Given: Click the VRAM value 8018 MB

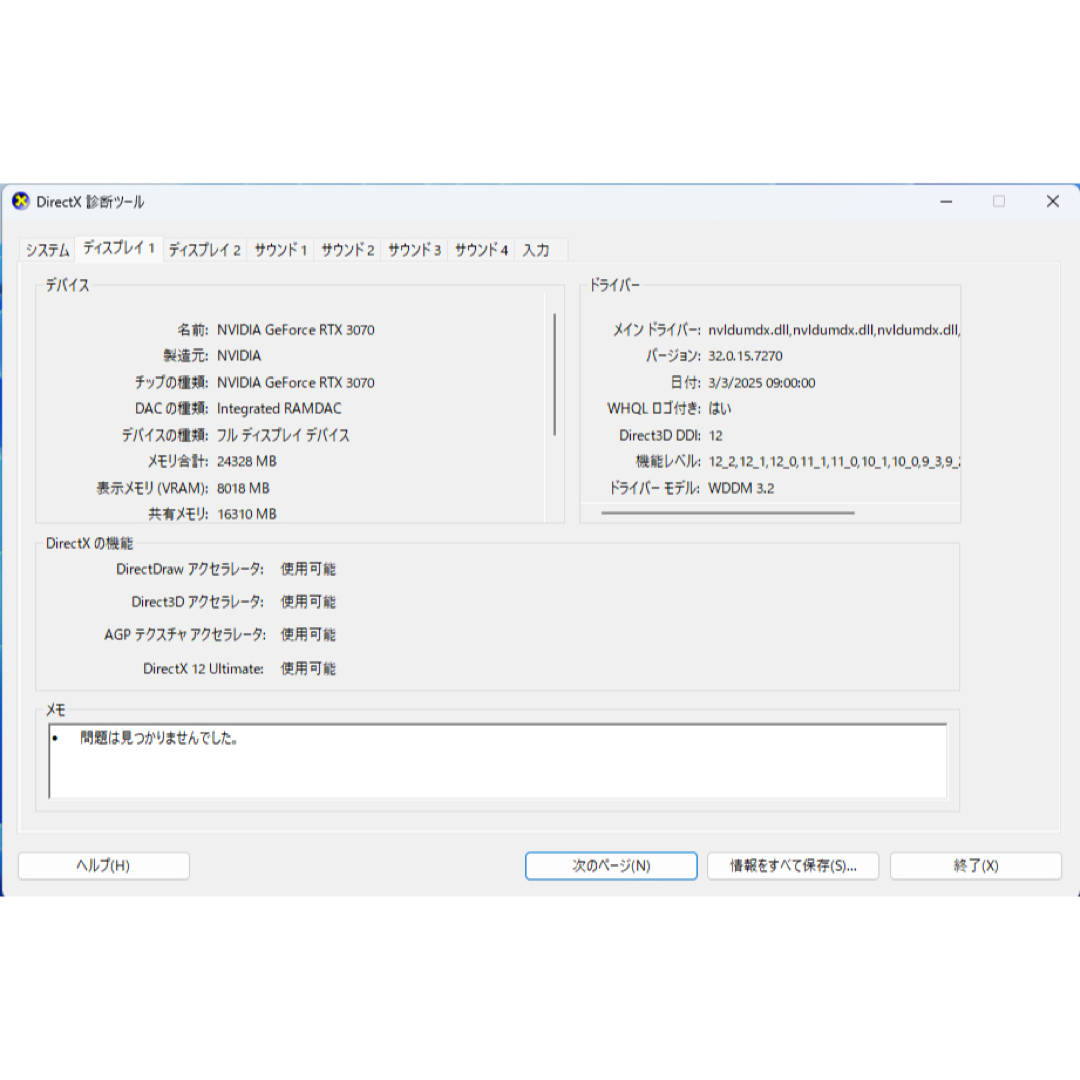Looking at the screenshot, I should pyautogui.click(x=243, y=488).
